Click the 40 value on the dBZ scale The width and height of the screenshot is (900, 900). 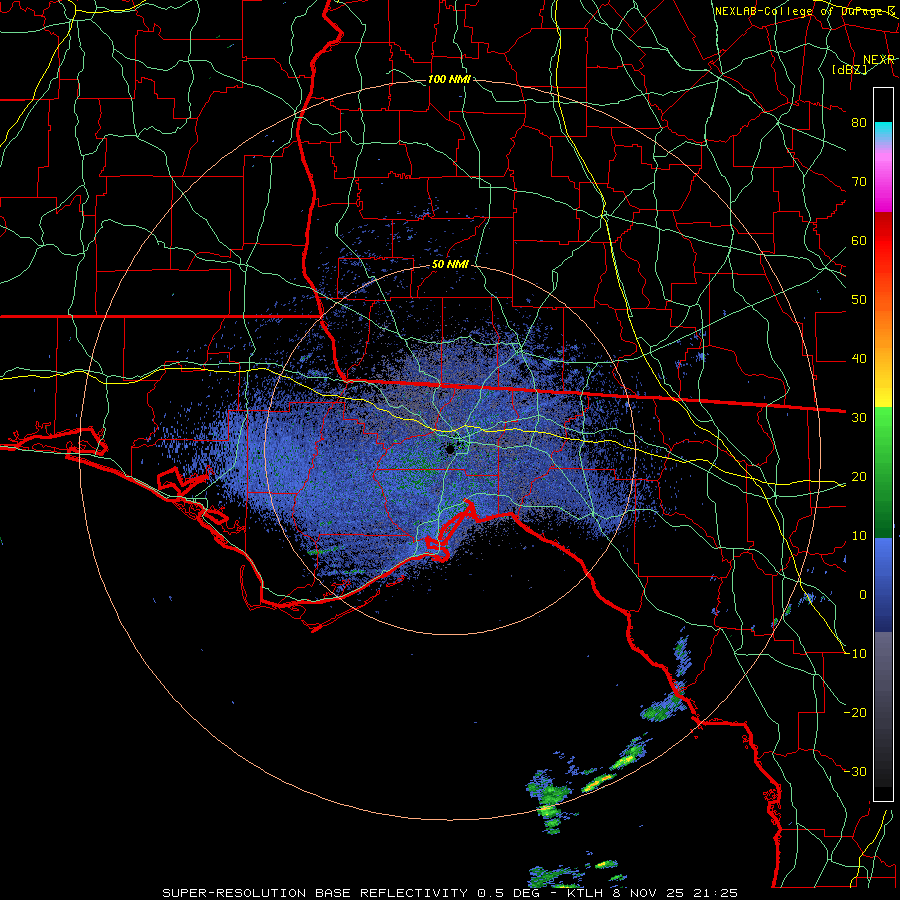[859, 359]
